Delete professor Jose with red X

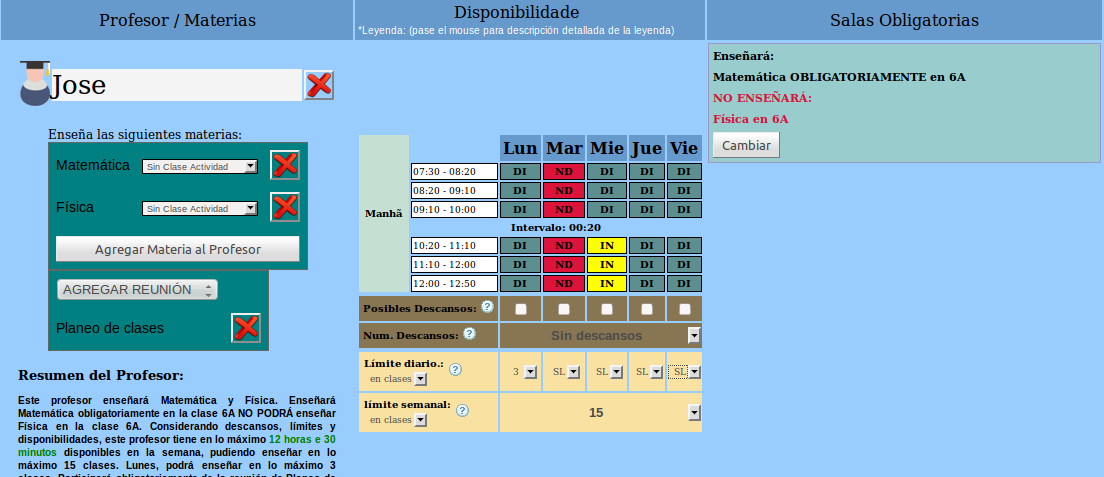point(319,85)
